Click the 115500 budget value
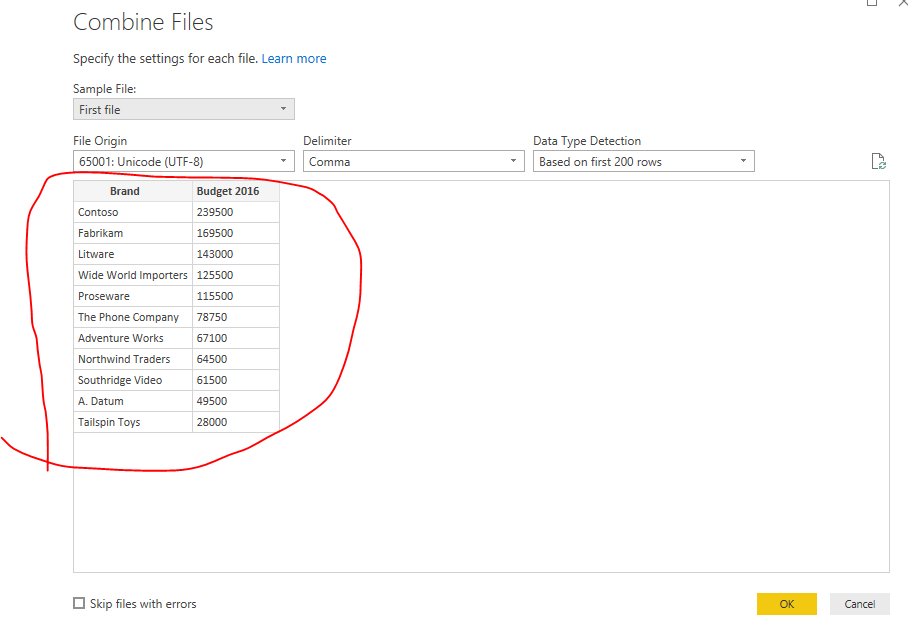Image resolution: width=908 pixels, height=633 pixels. coord(236,296)
